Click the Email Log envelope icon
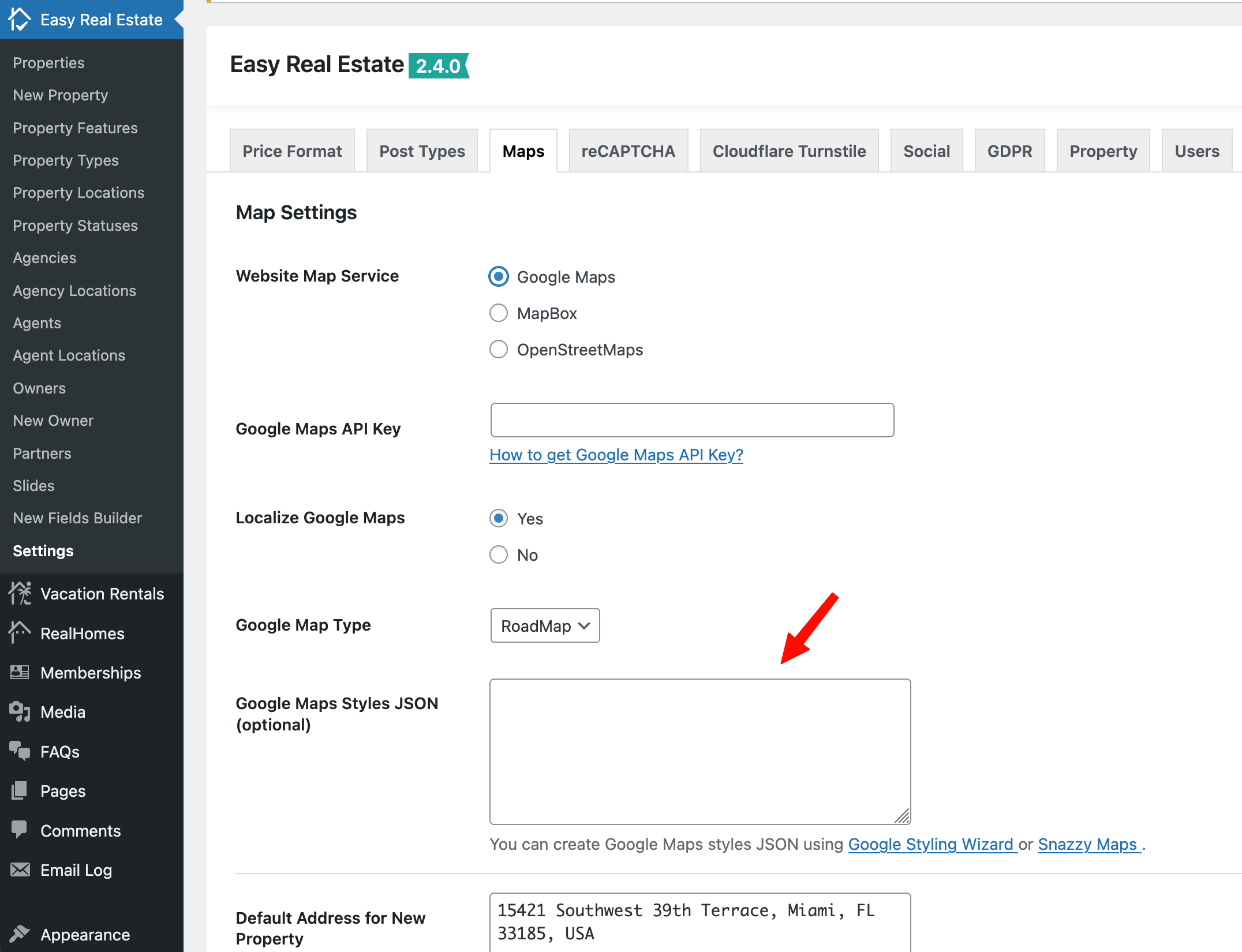Screen dimensions: 1242x952 click(x=20, y=869)
